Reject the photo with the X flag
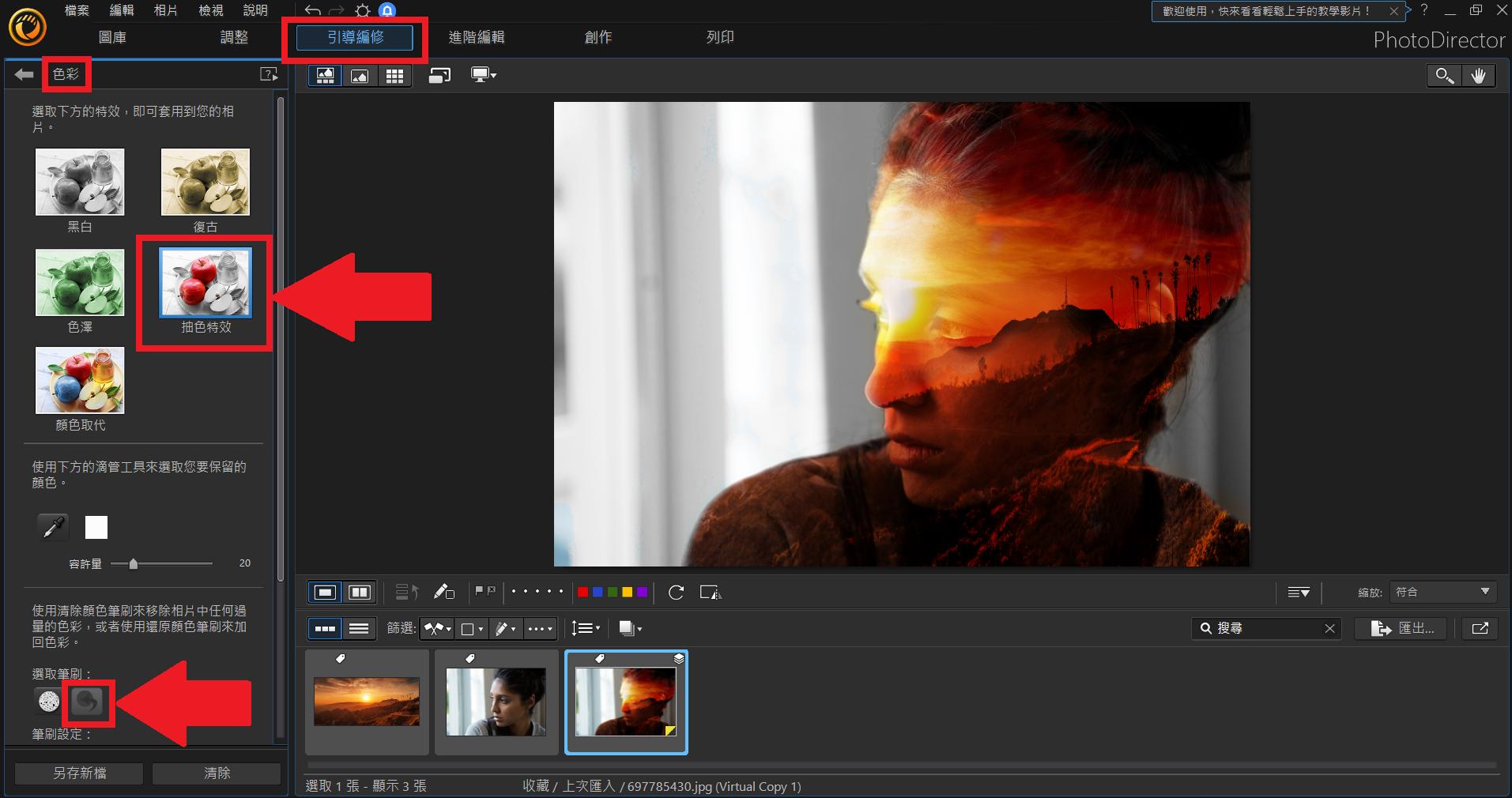 point(492,591)
